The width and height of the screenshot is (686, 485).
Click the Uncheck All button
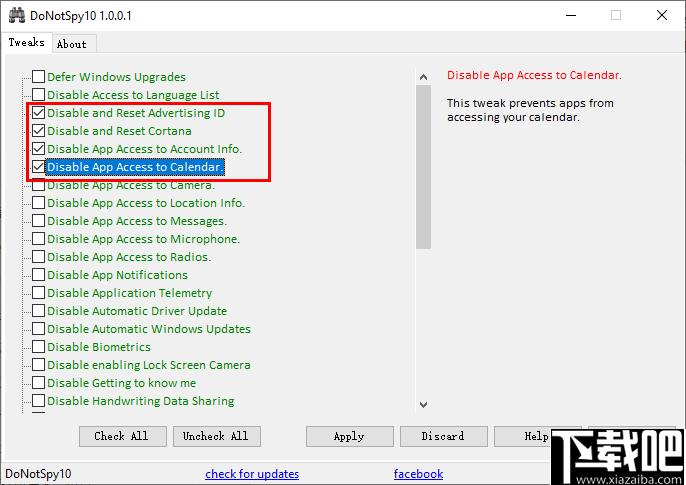click(217, 436)
